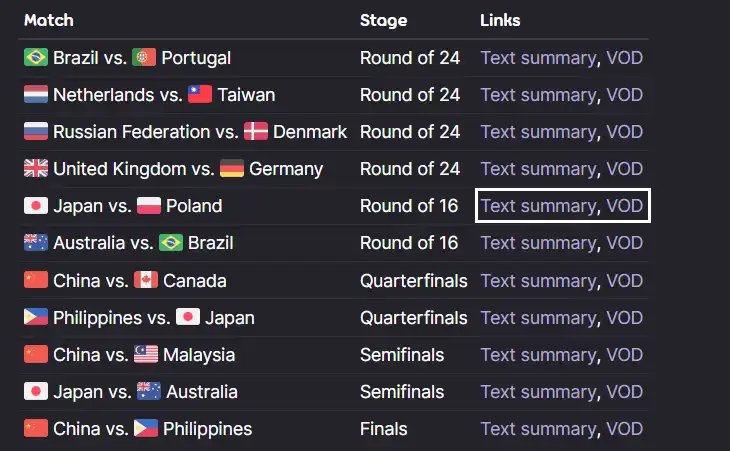Click the Poland flag icon
Viewport: 730px width, 451px height.
[x=149, y=206]
